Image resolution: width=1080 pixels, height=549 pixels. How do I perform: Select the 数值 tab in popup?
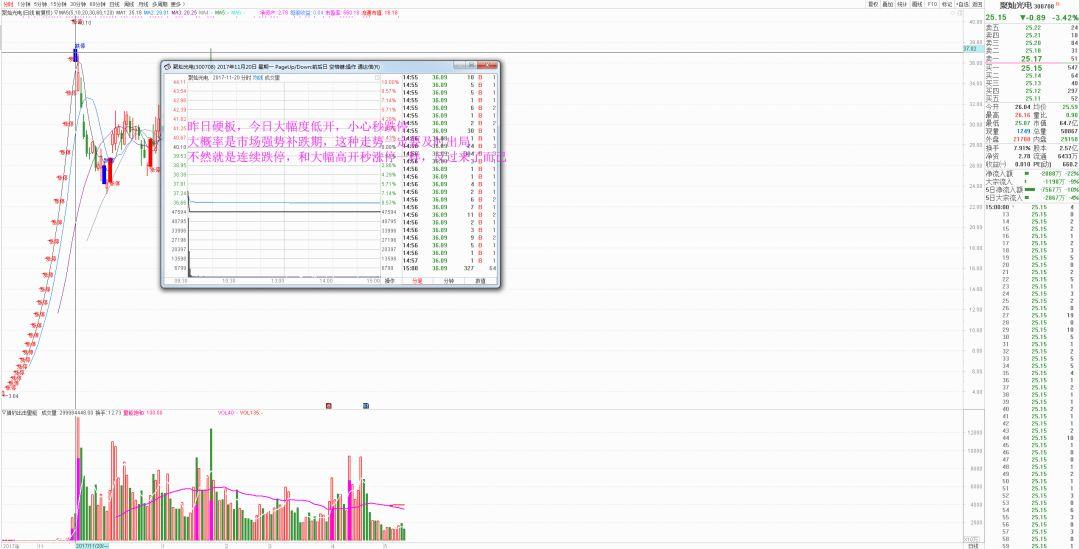point(480,281)
